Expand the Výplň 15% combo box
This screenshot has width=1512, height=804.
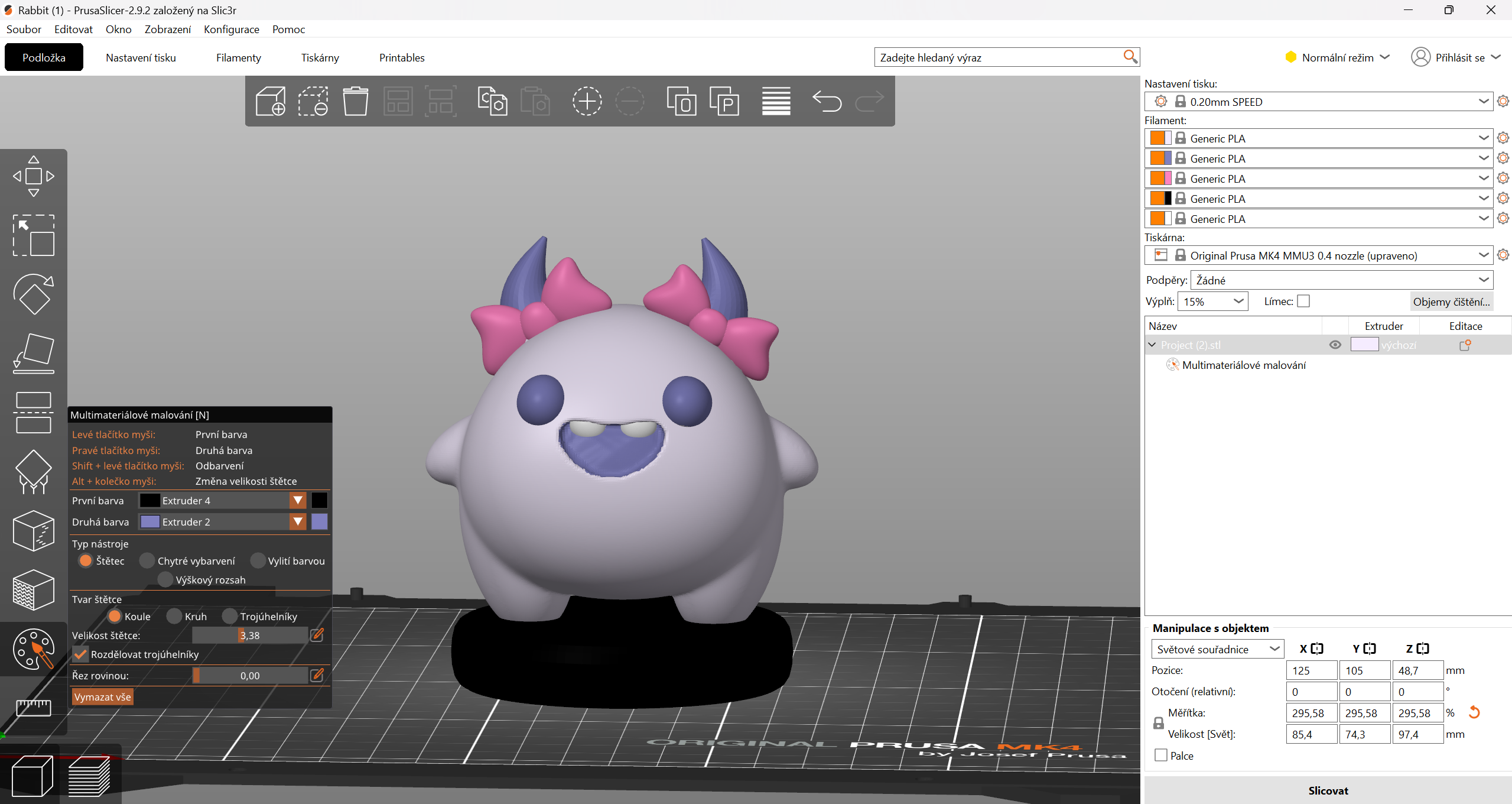pyautogui.click(x=1239, y=301)
